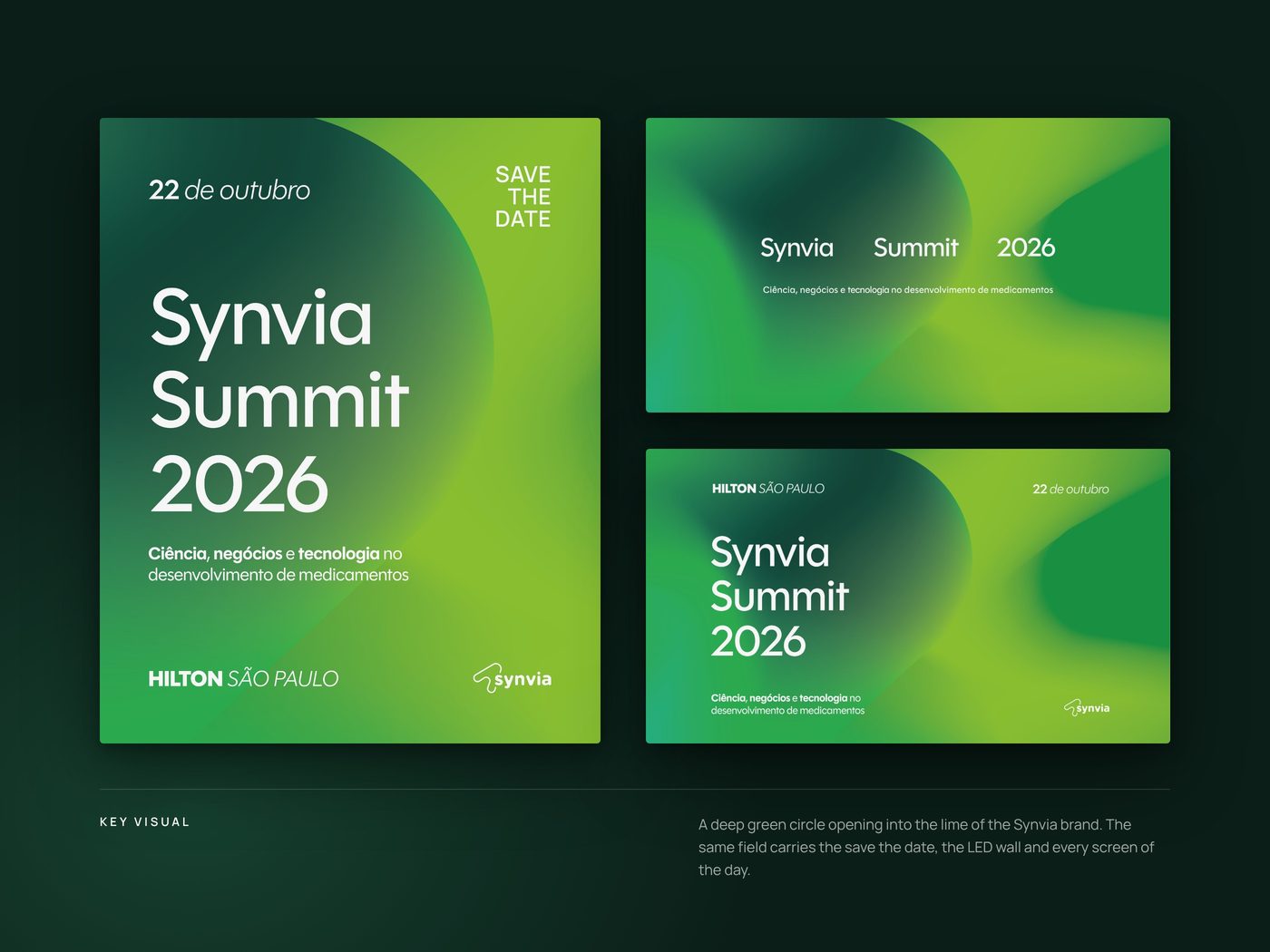Select the upper LED wall banner thumbnail
Image resolution: width=1270 pixels, height=952 pixels.
(908, 265)
